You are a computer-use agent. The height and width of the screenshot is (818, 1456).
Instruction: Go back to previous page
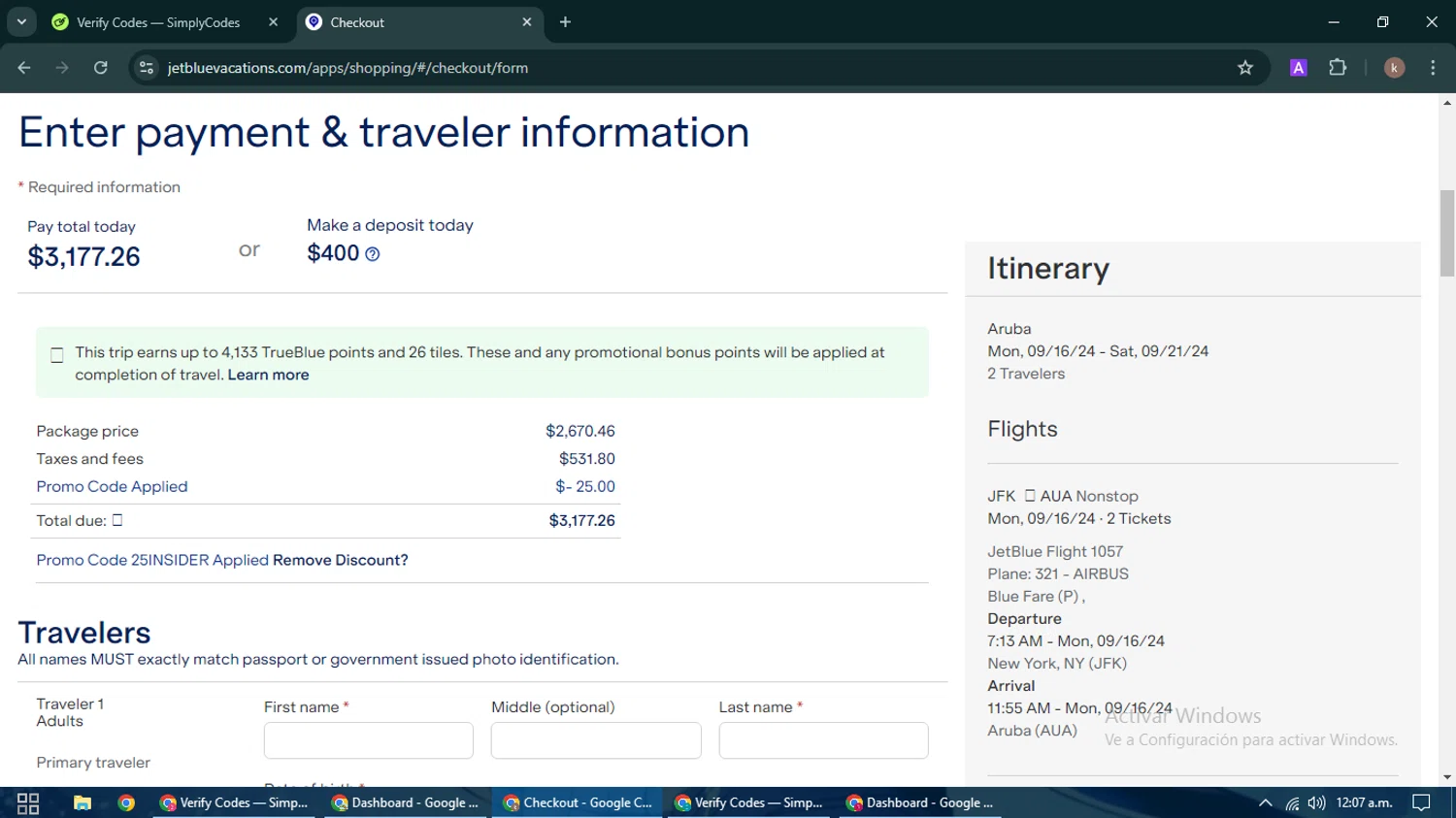point(24,68)
